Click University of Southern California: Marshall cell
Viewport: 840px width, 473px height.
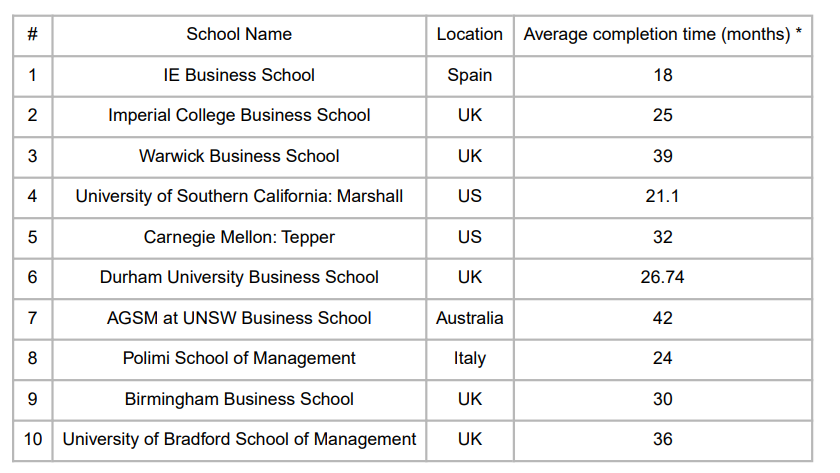point(239,197)
